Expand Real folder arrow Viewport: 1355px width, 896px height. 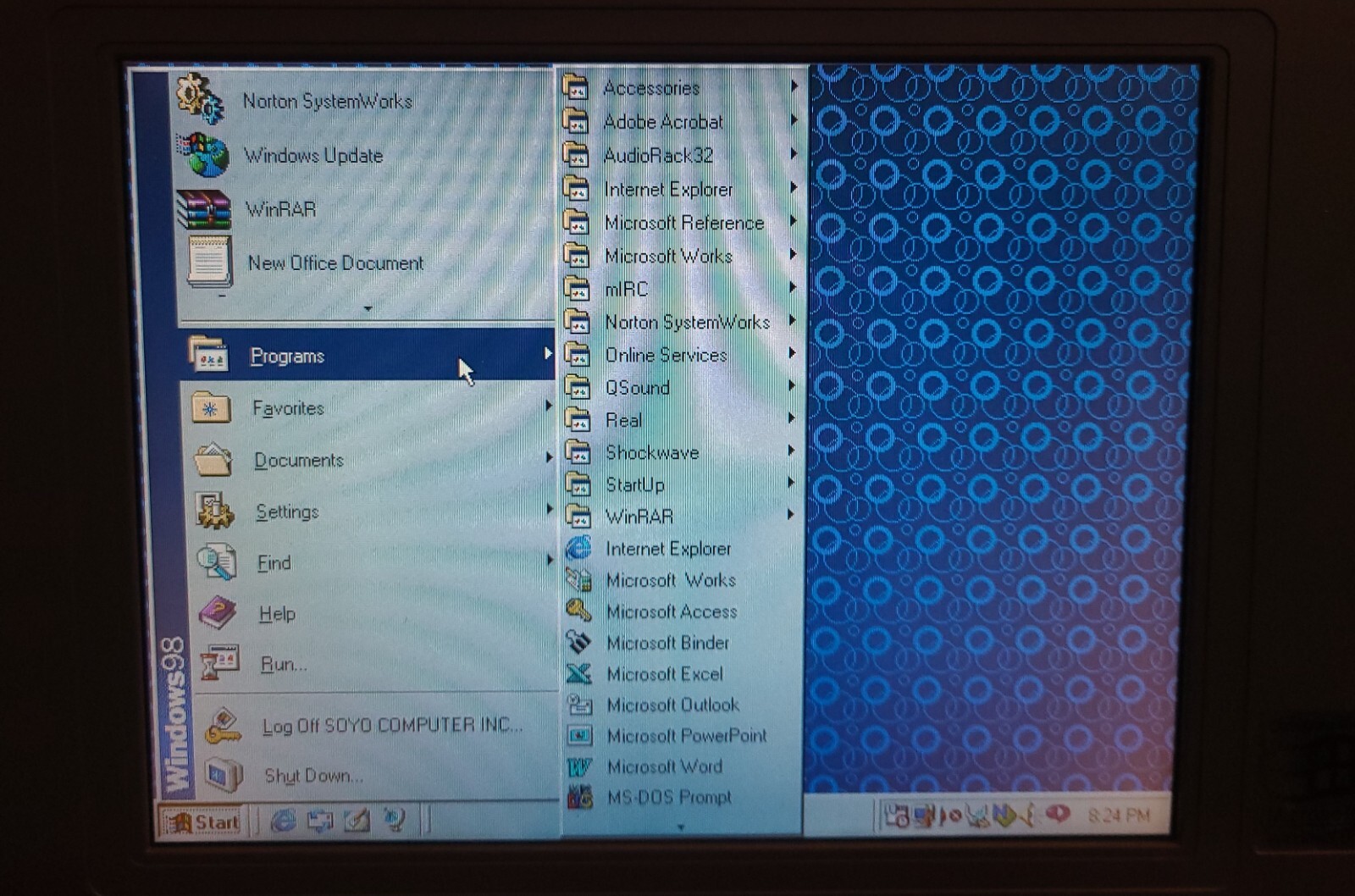[793, 418]
